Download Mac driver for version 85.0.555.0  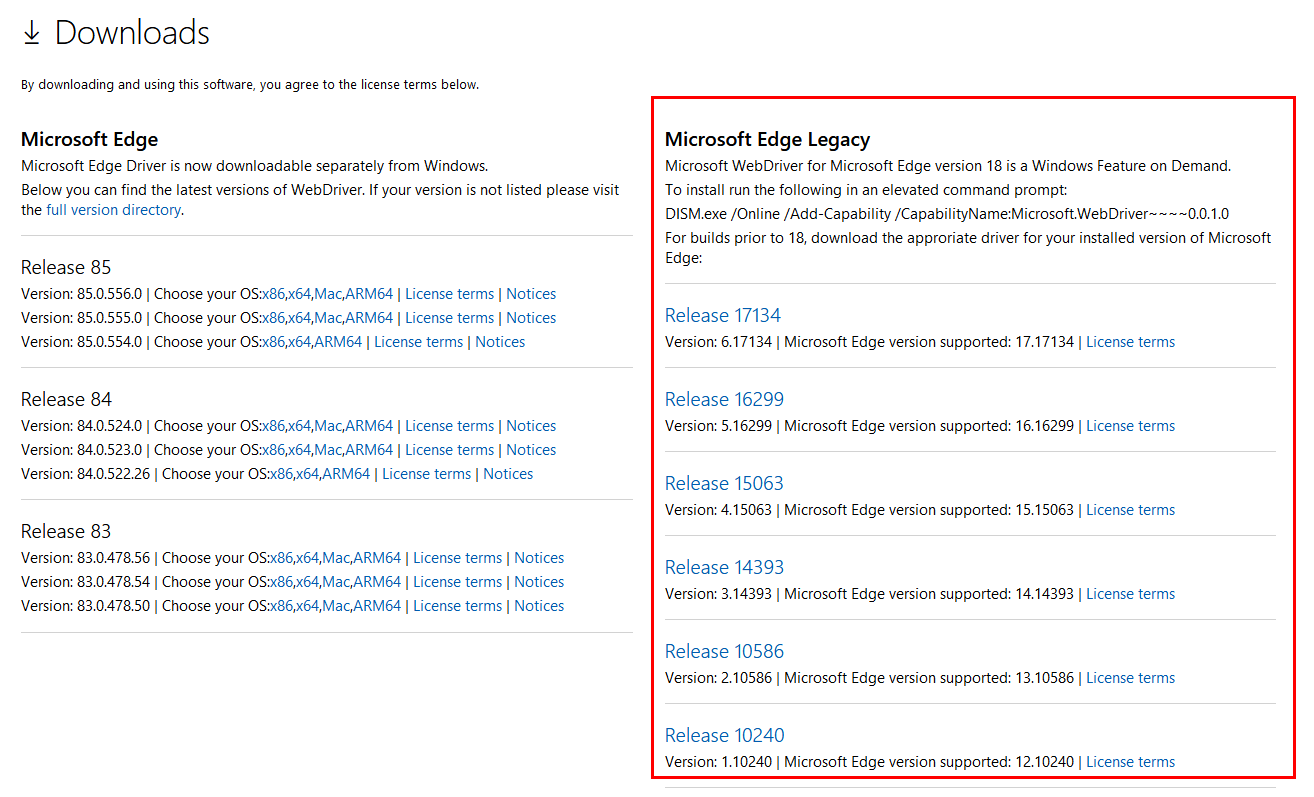point(327,318)
